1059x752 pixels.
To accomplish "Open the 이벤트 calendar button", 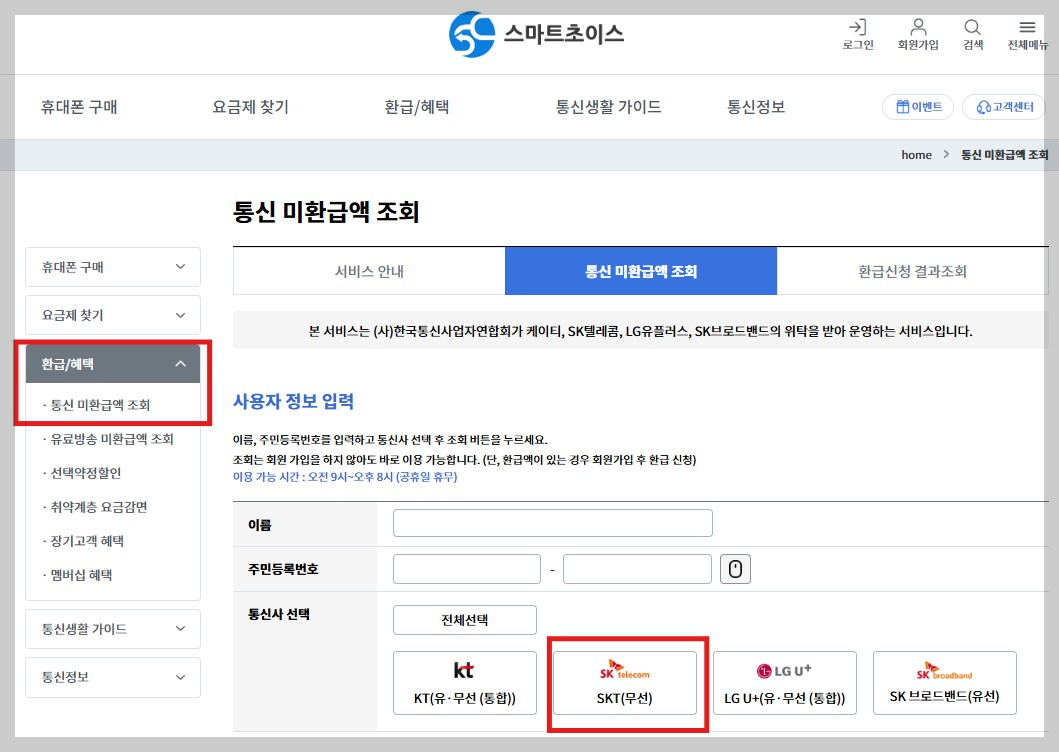I will click(917, 106).
